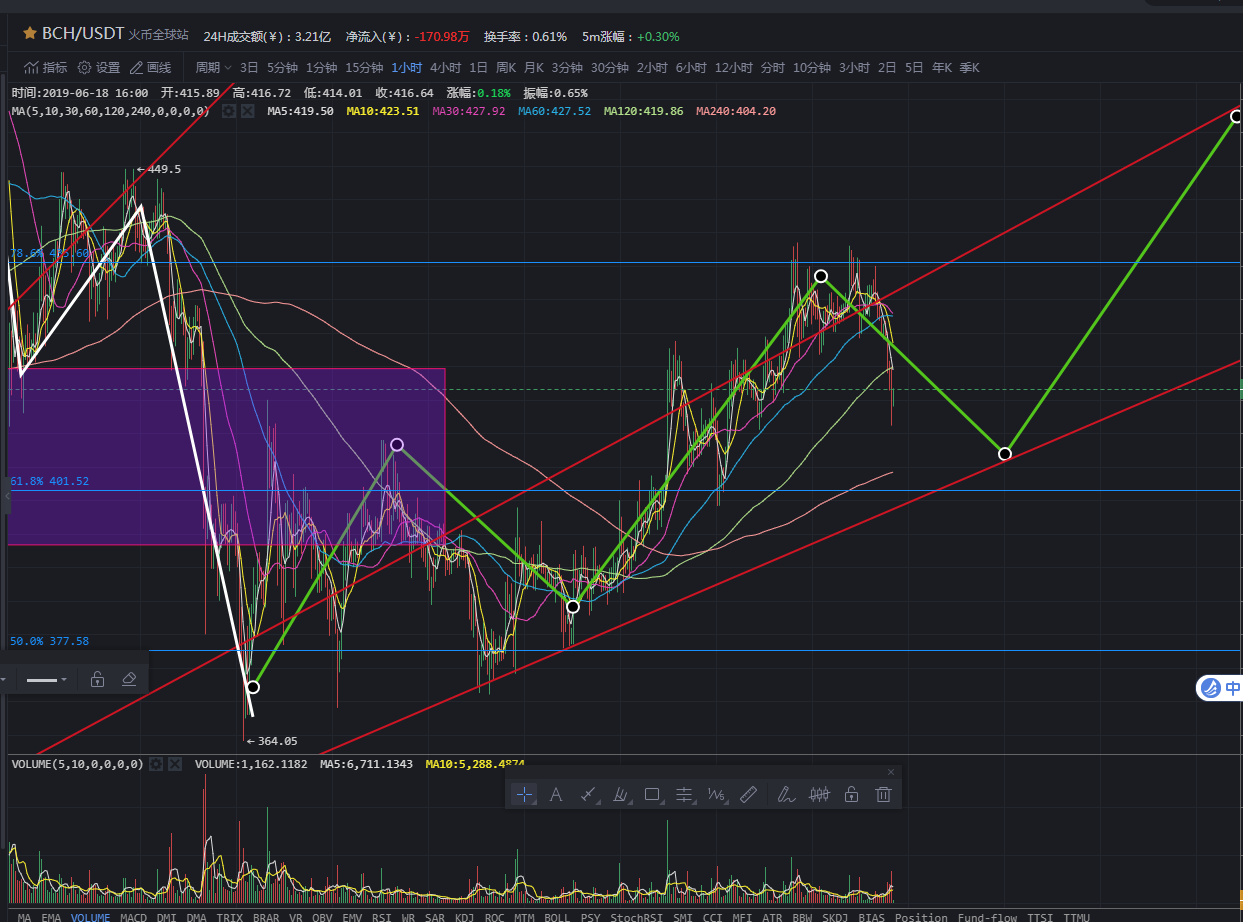Switch timeframe to 3日
The image size is (1243, 922).
tap(249, 68)
